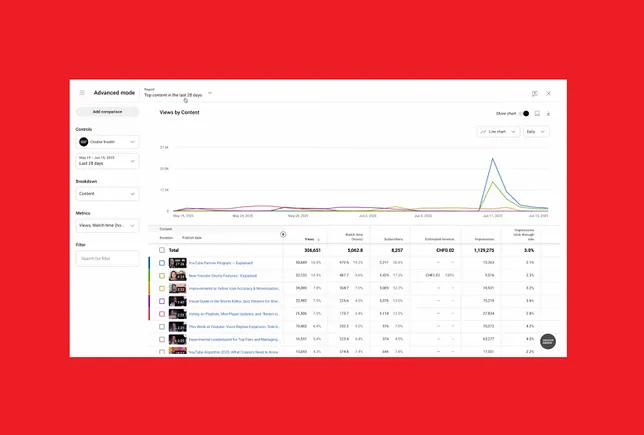Click the send feedback icon at top right
644x435 pixels.
click(535, 93)
